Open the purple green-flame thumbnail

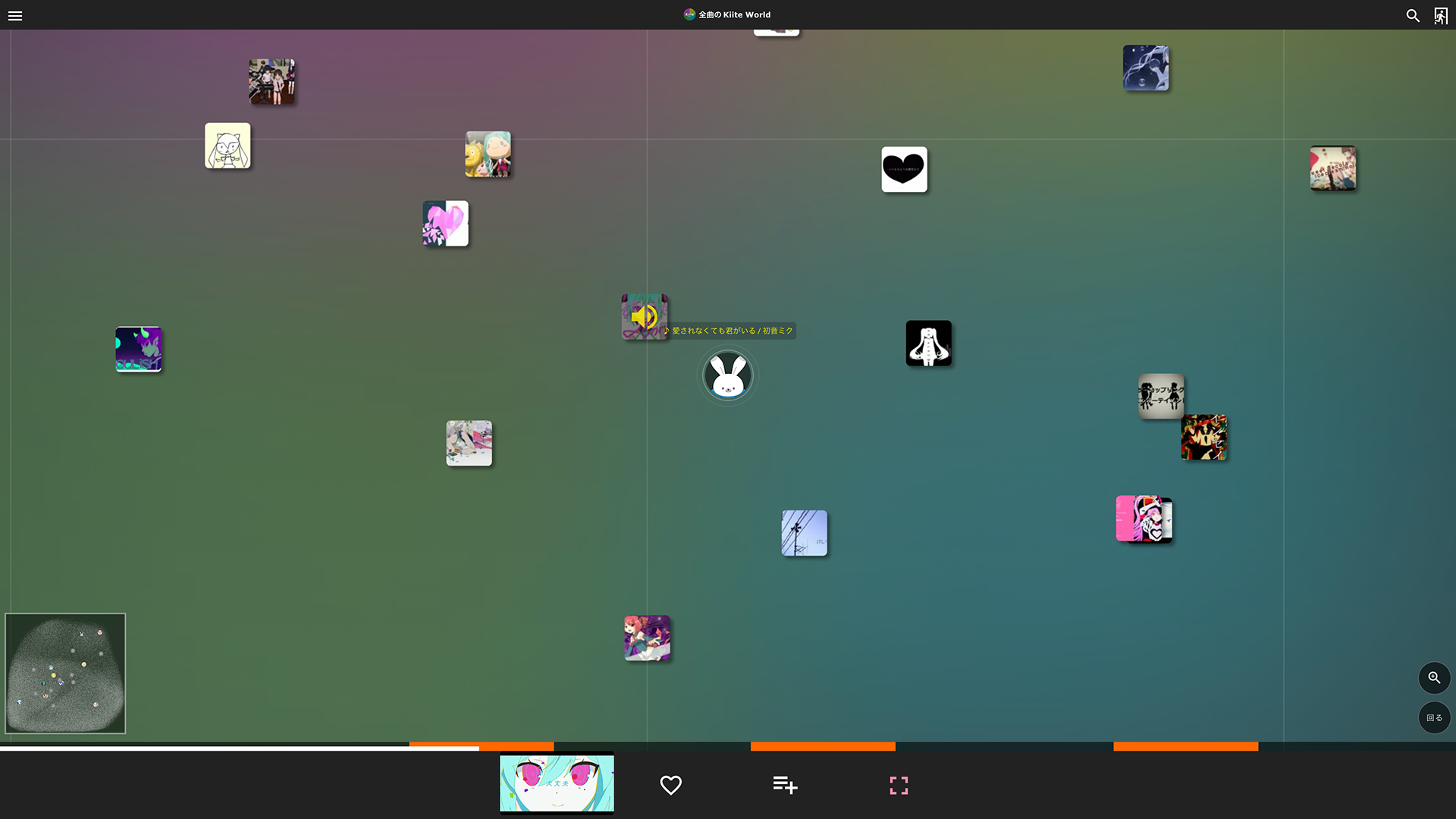point(138,349)
